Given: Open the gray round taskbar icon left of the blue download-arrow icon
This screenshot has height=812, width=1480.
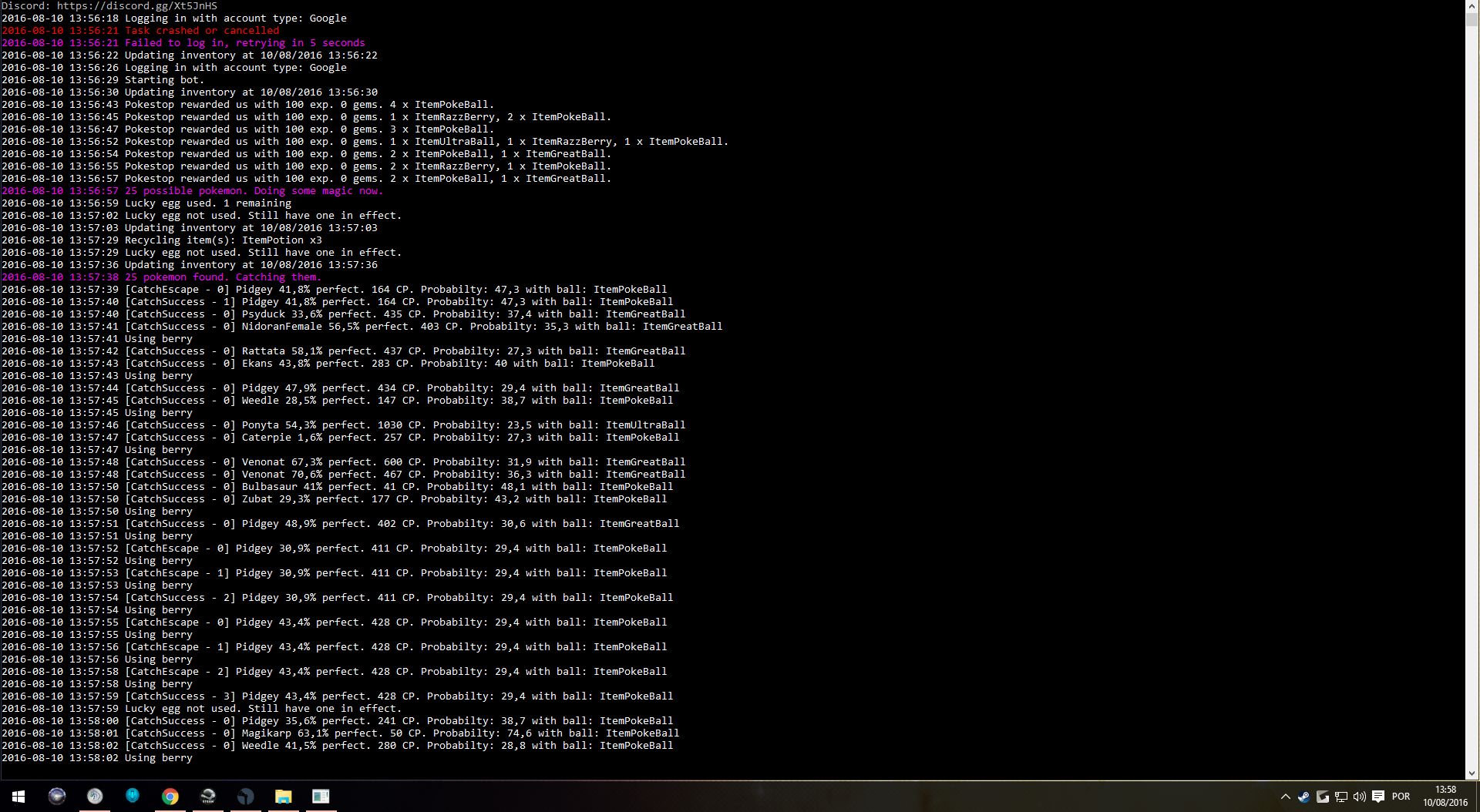Looking at the screenshot, I should [95, 797].
